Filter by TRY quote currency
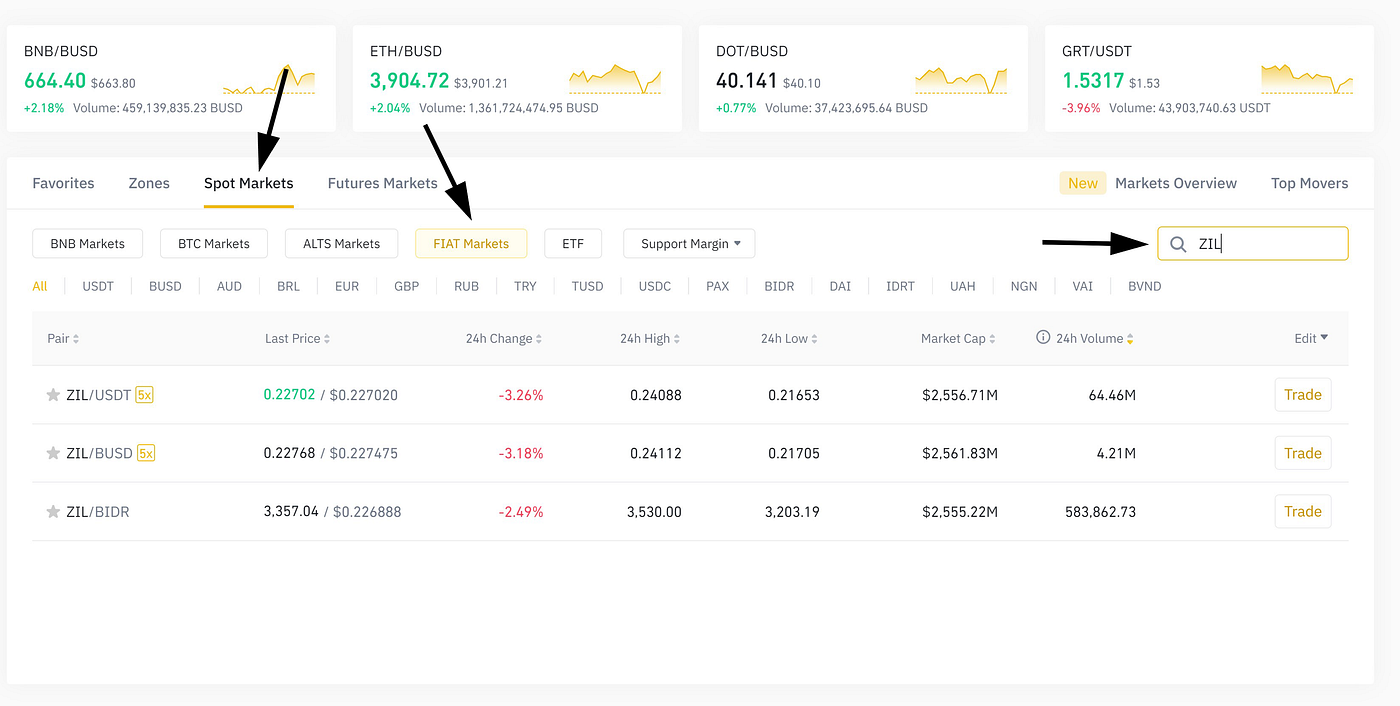Image resolution: width=1400 pixels, height=706 pixels. coord(525,286)
